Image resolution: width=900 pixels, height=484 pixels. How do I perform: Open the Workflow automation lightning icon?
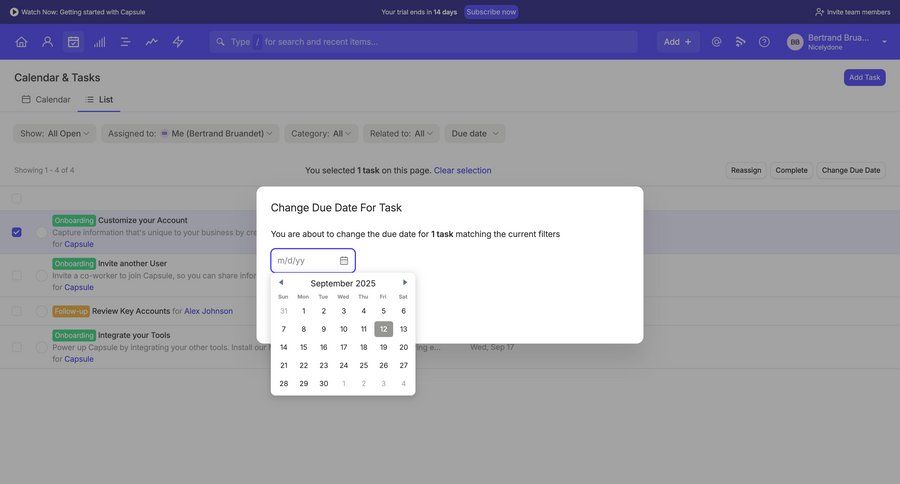178,42
